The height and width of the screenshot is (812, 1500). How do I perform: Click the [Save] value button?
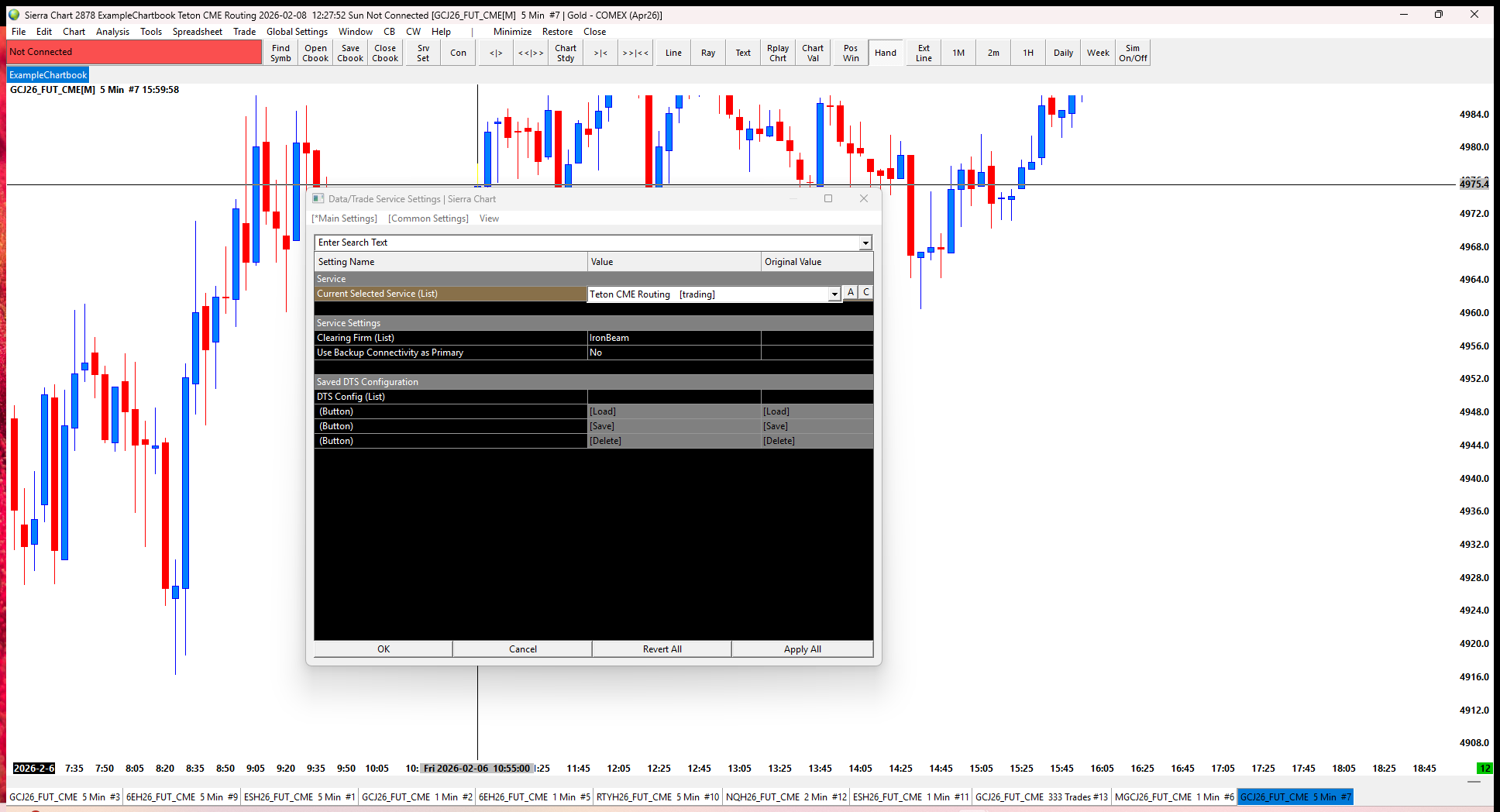674,426
